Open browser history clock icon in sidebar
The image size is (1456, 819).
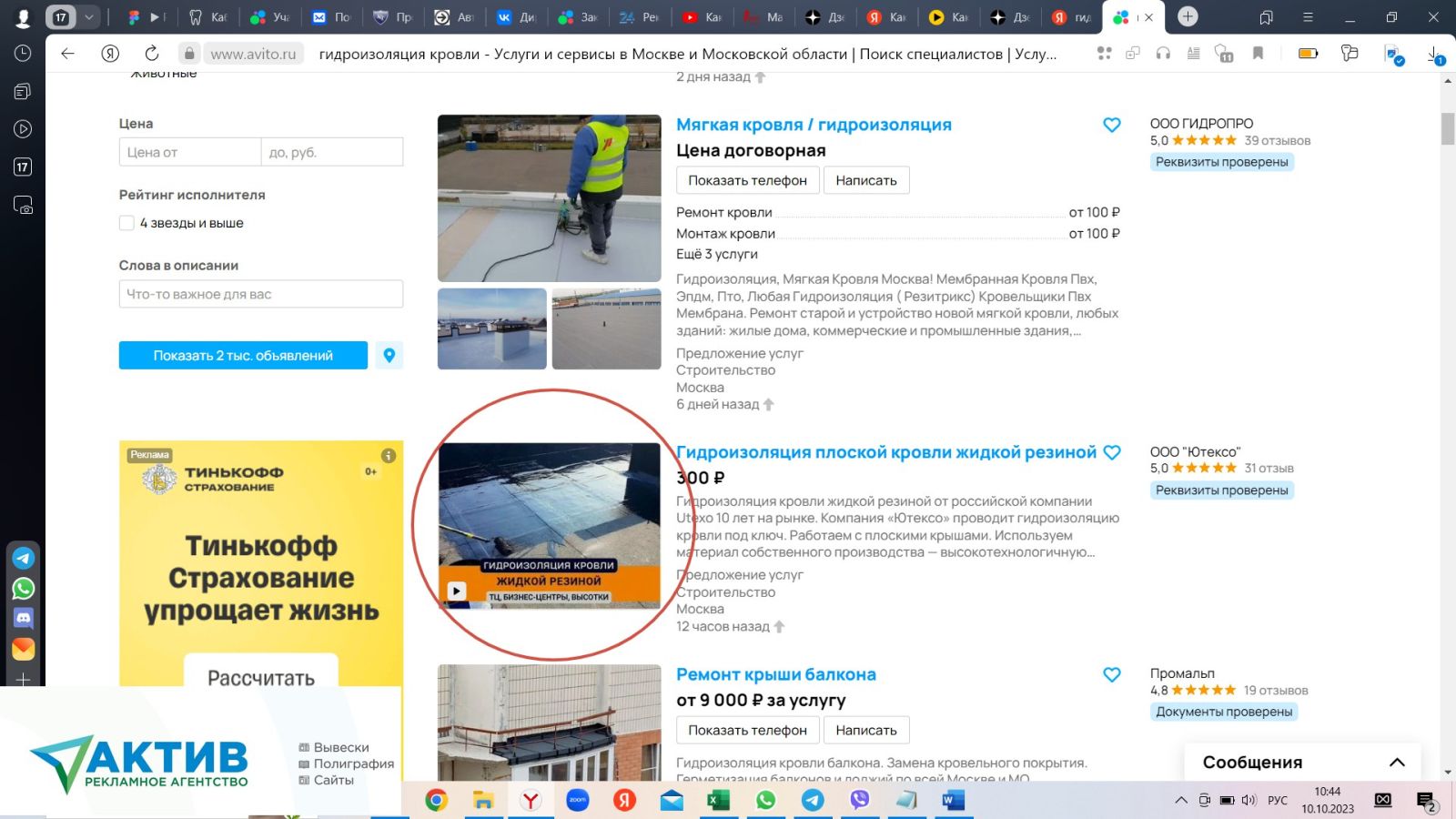23,53
